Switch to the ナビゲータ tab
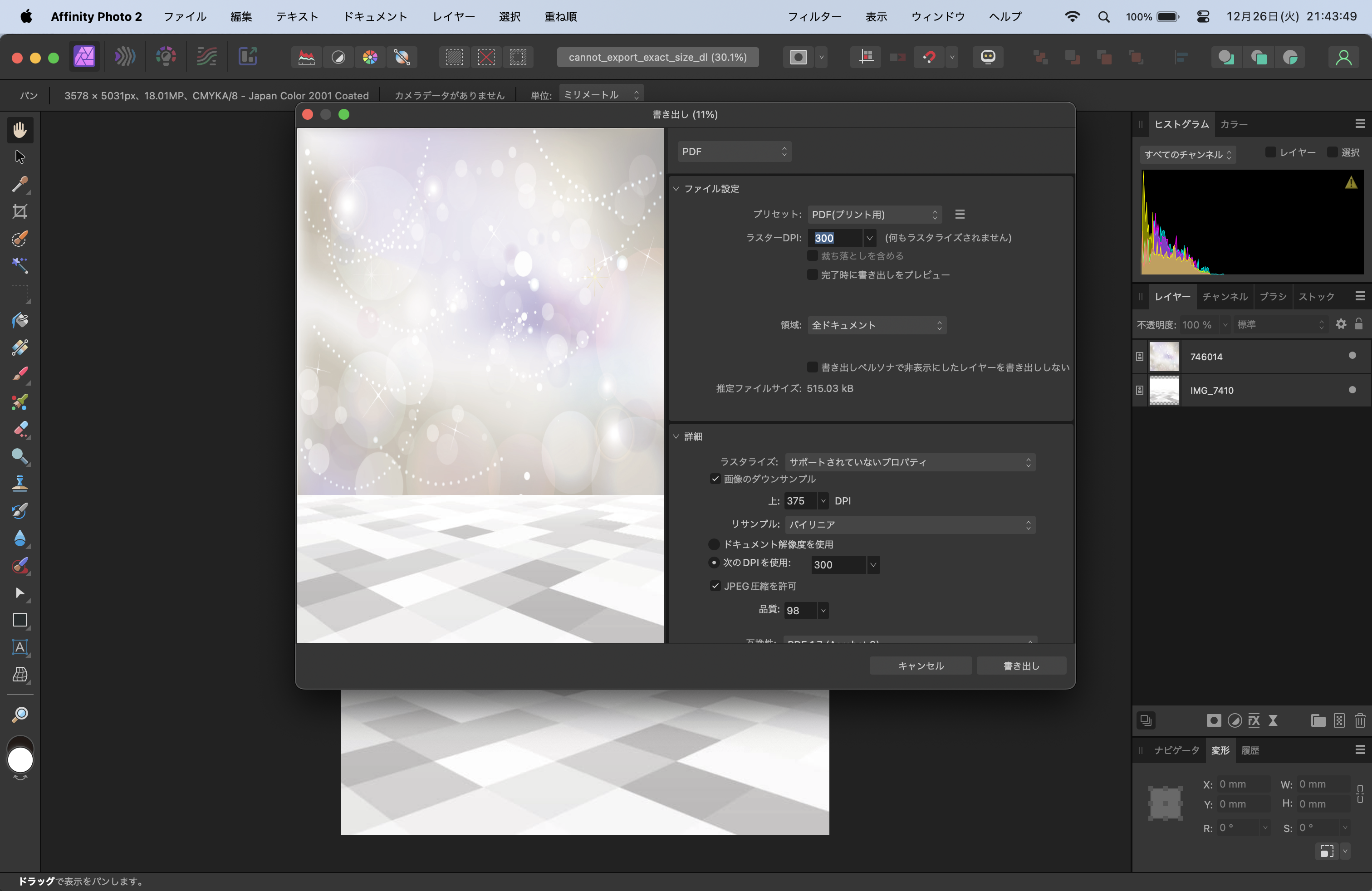1372x891 pixels. pos(1176,750)
